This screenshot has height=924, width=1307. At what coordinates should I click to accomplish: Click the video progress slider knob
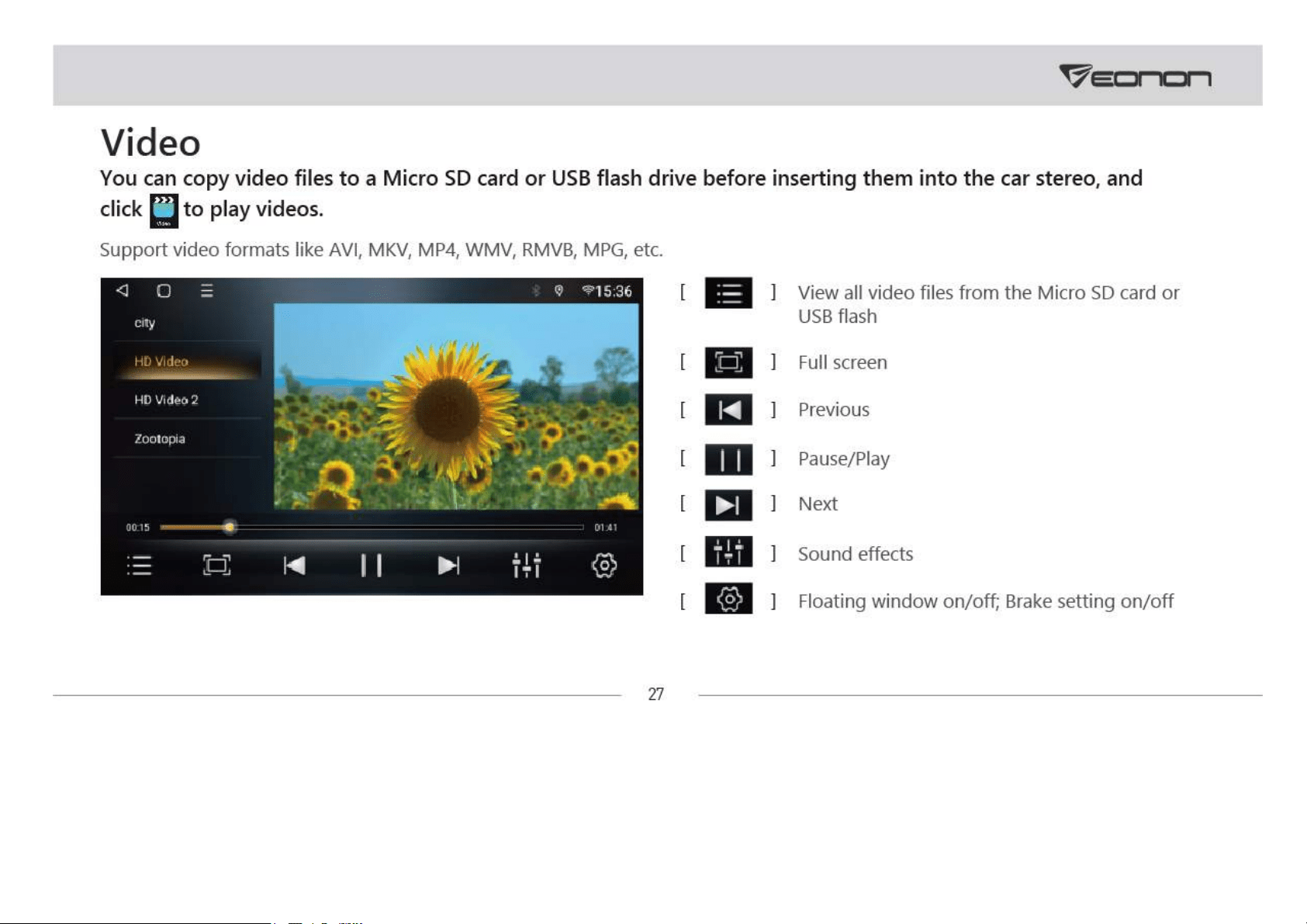point(230,528)
